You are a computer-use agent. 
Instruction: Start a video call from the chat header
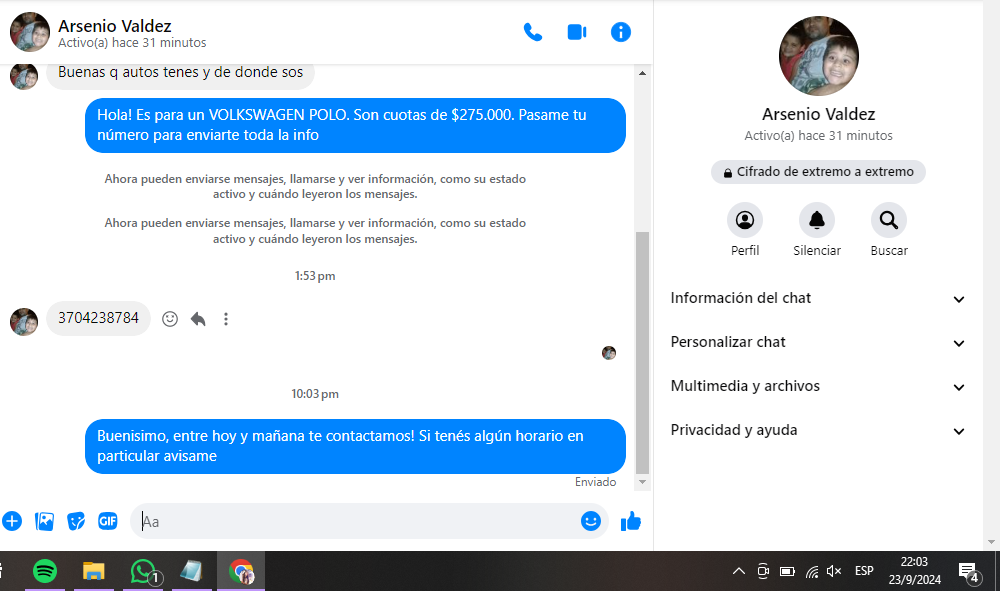(x=577, y=32)
